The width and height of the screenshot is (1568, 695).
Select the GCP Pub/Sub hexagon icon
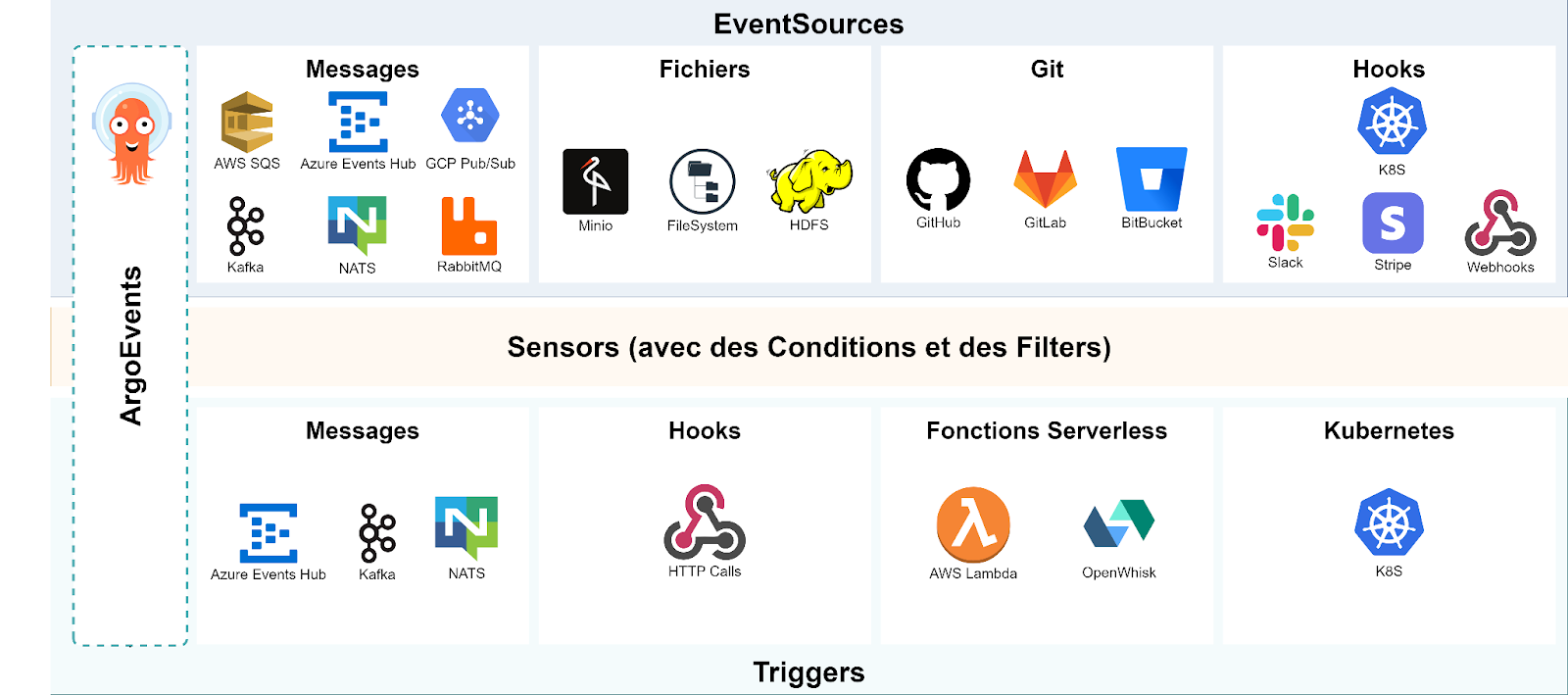470,116
